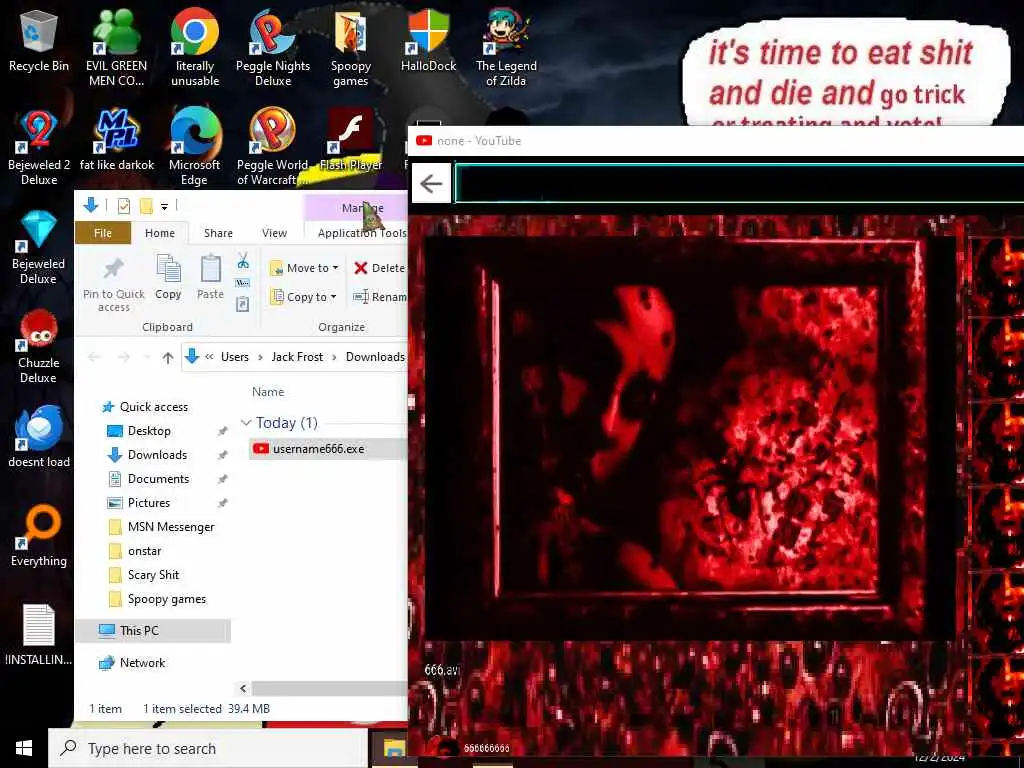
Task: Open Peggle World of Warcraft shortcut
Action: click(273, 147)
